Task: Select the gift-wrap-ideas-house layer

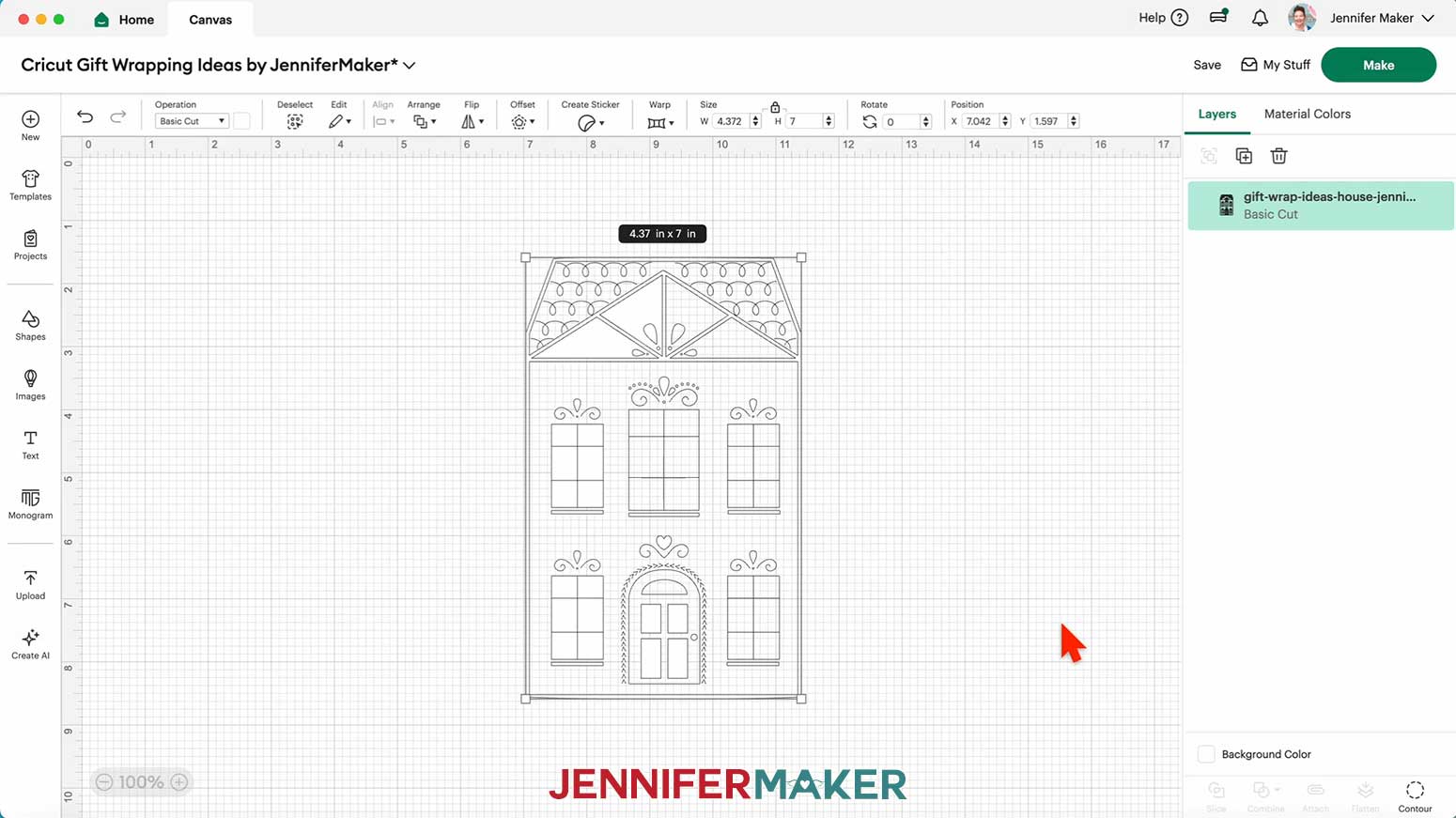Action: pos(1321,206)
